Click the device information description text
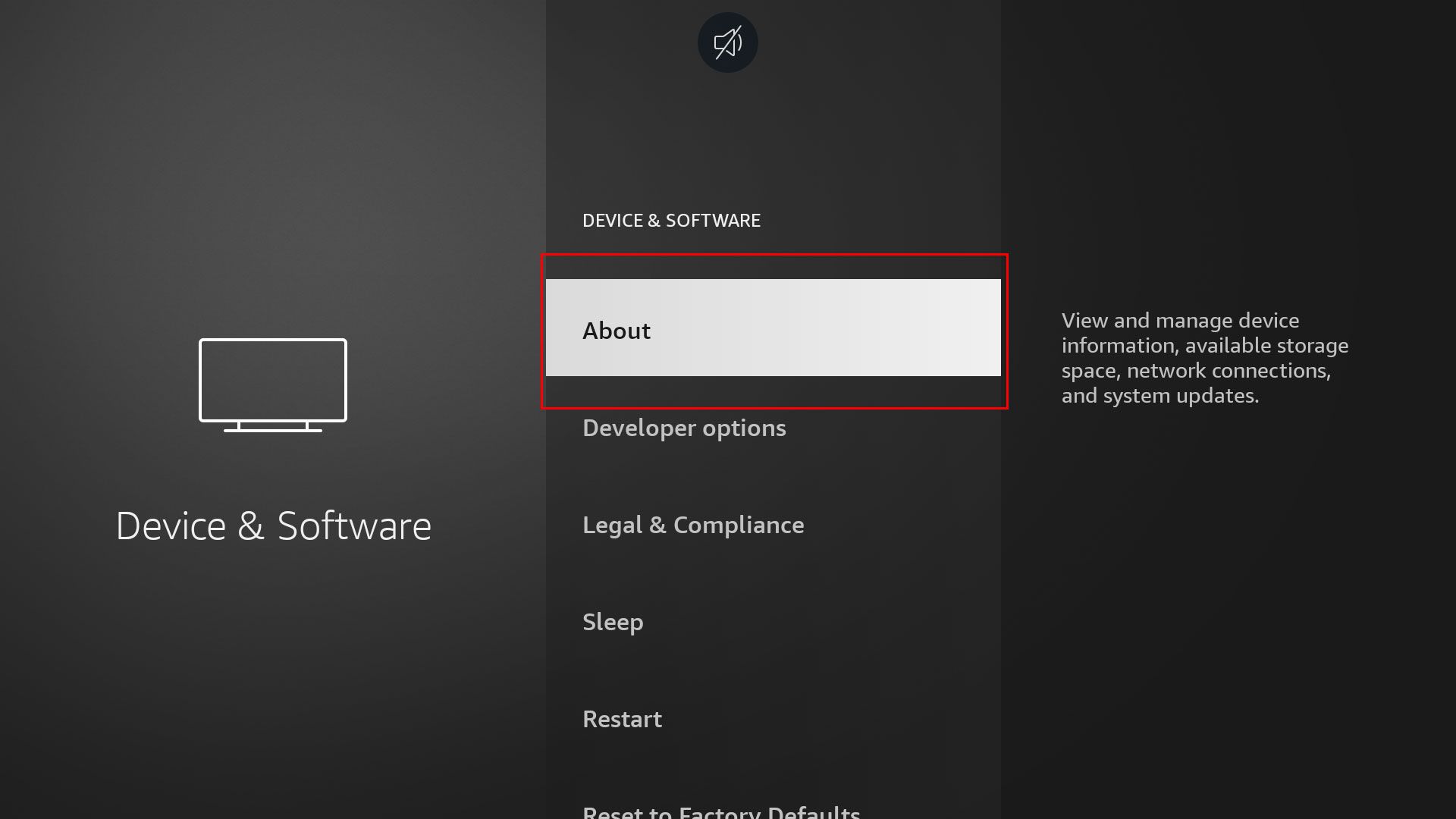 [1204, 357]
